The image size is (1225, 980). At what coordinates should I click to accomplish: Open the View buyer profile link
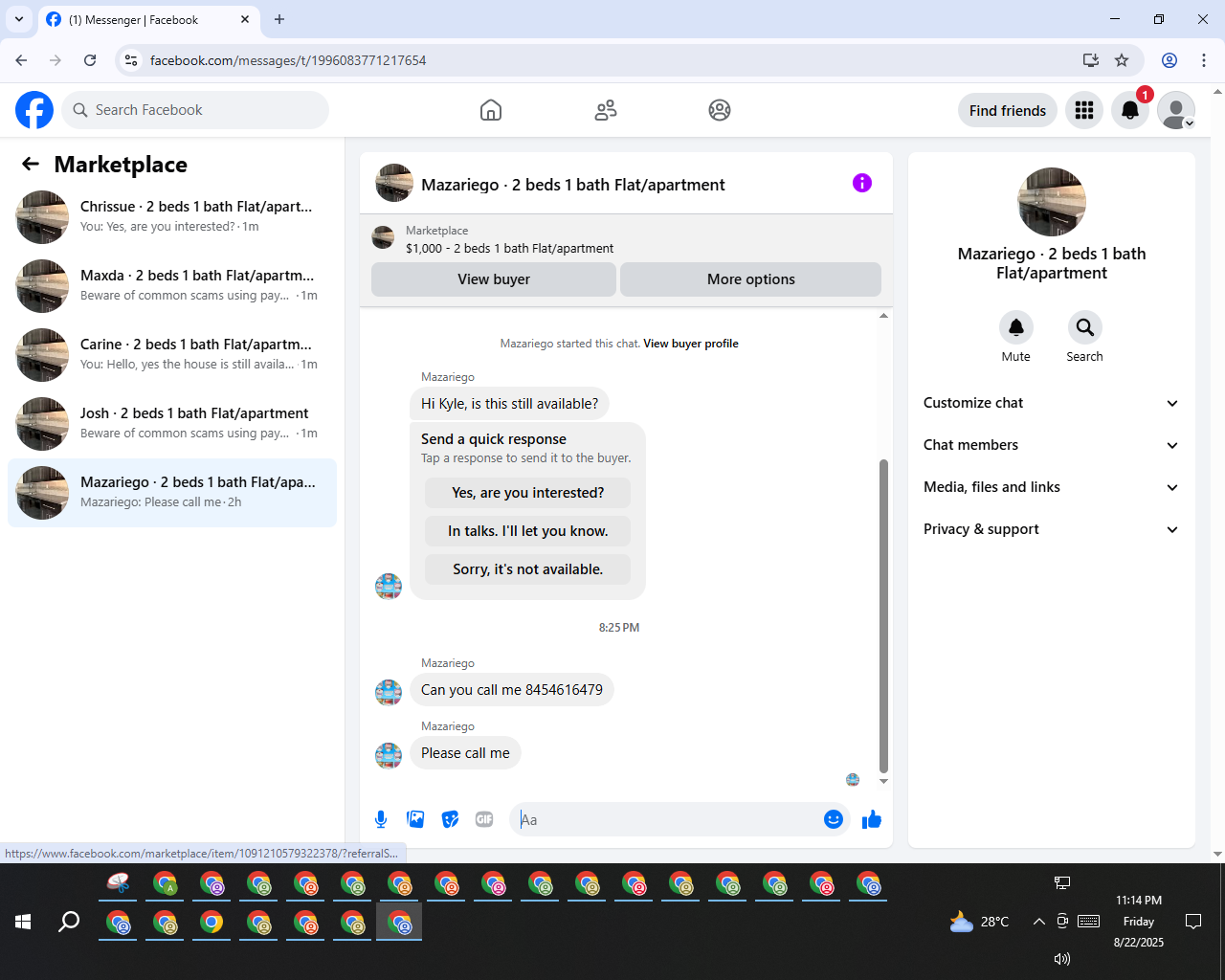pyautogui.click(x=691, y=344)
